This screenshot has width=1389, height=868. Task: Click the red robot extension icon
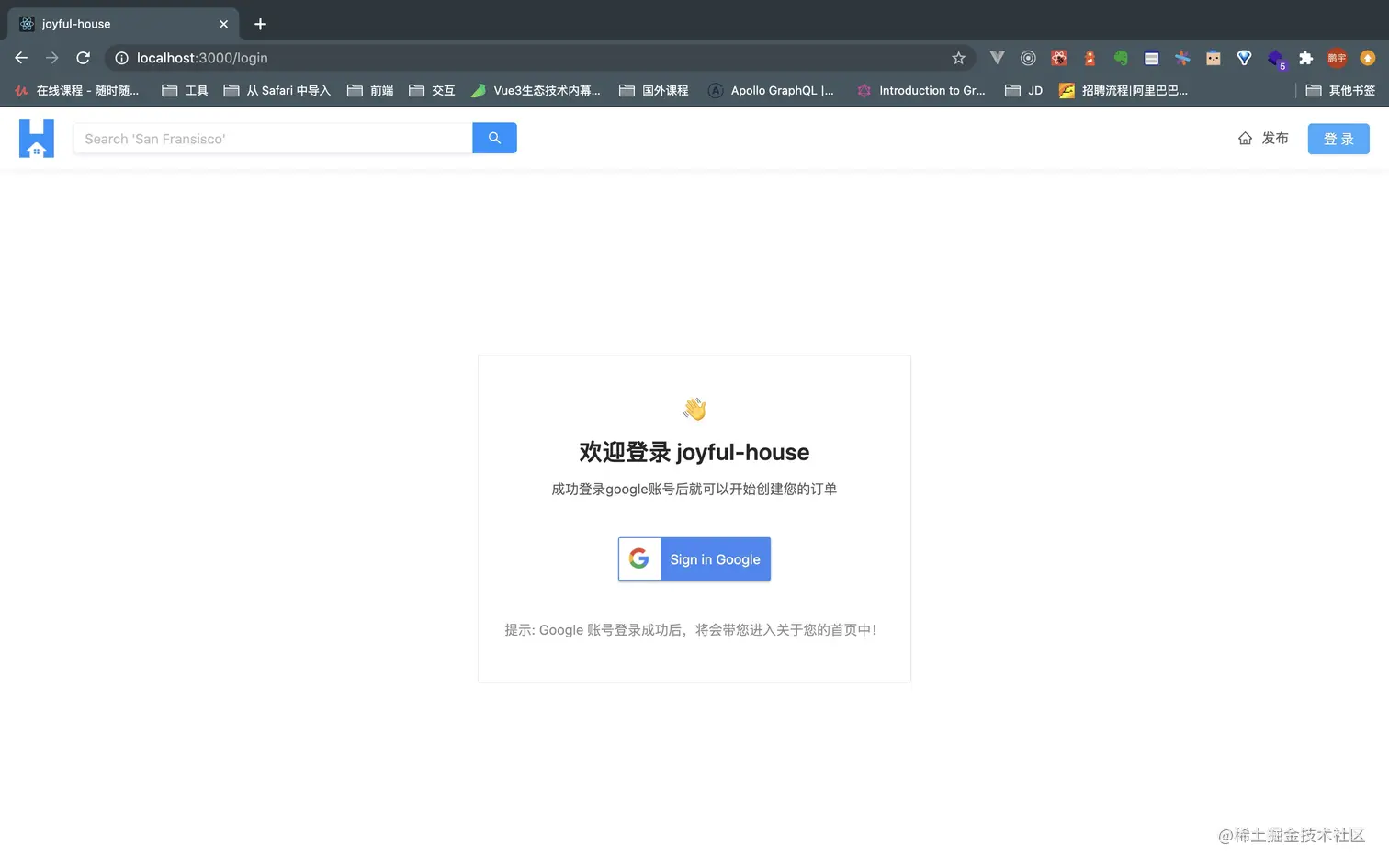[x=1059, y=58]
